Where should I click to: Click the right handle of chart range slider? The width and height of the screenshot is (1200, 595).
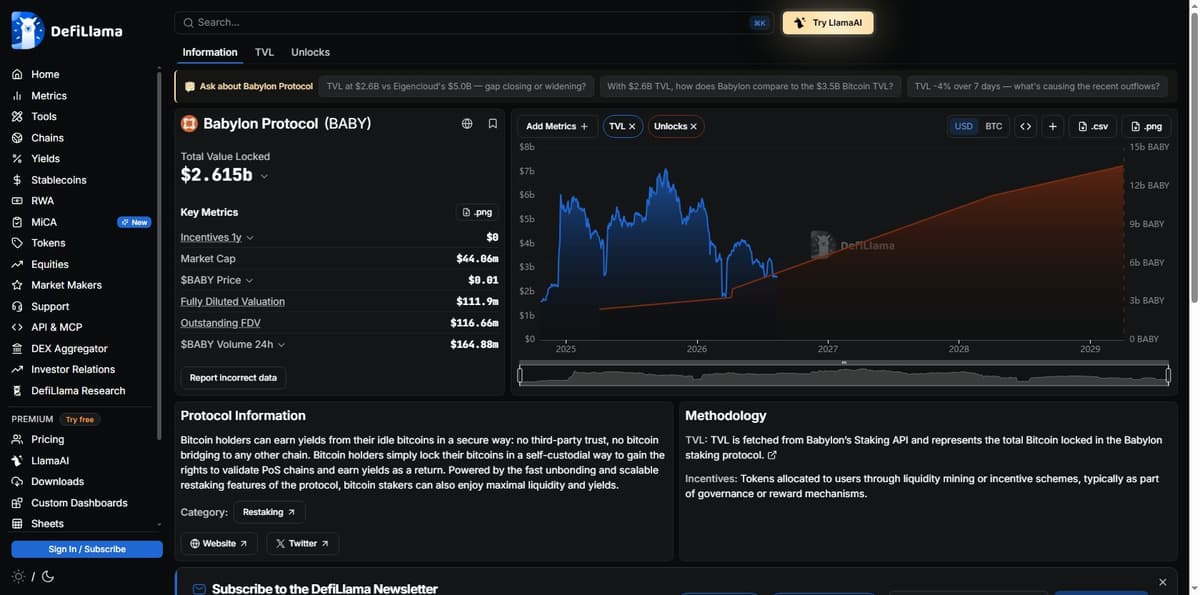pos(1168,376)
